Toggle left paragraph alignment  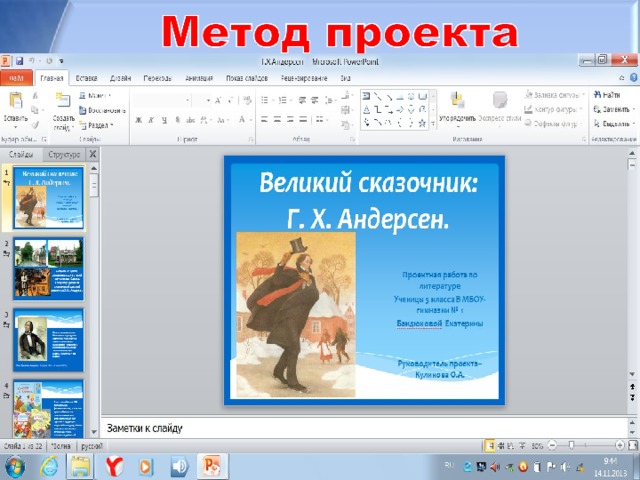(264, 119)
